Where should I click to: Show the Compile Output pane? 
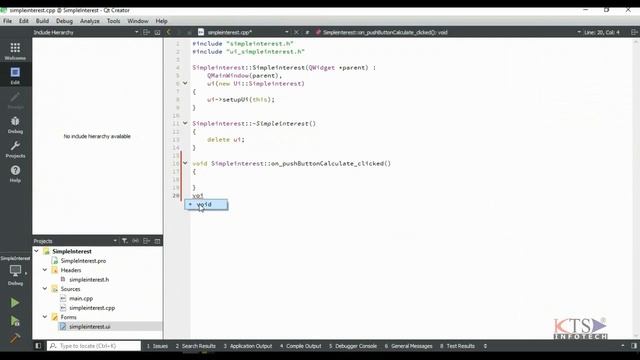coord(300,346)
